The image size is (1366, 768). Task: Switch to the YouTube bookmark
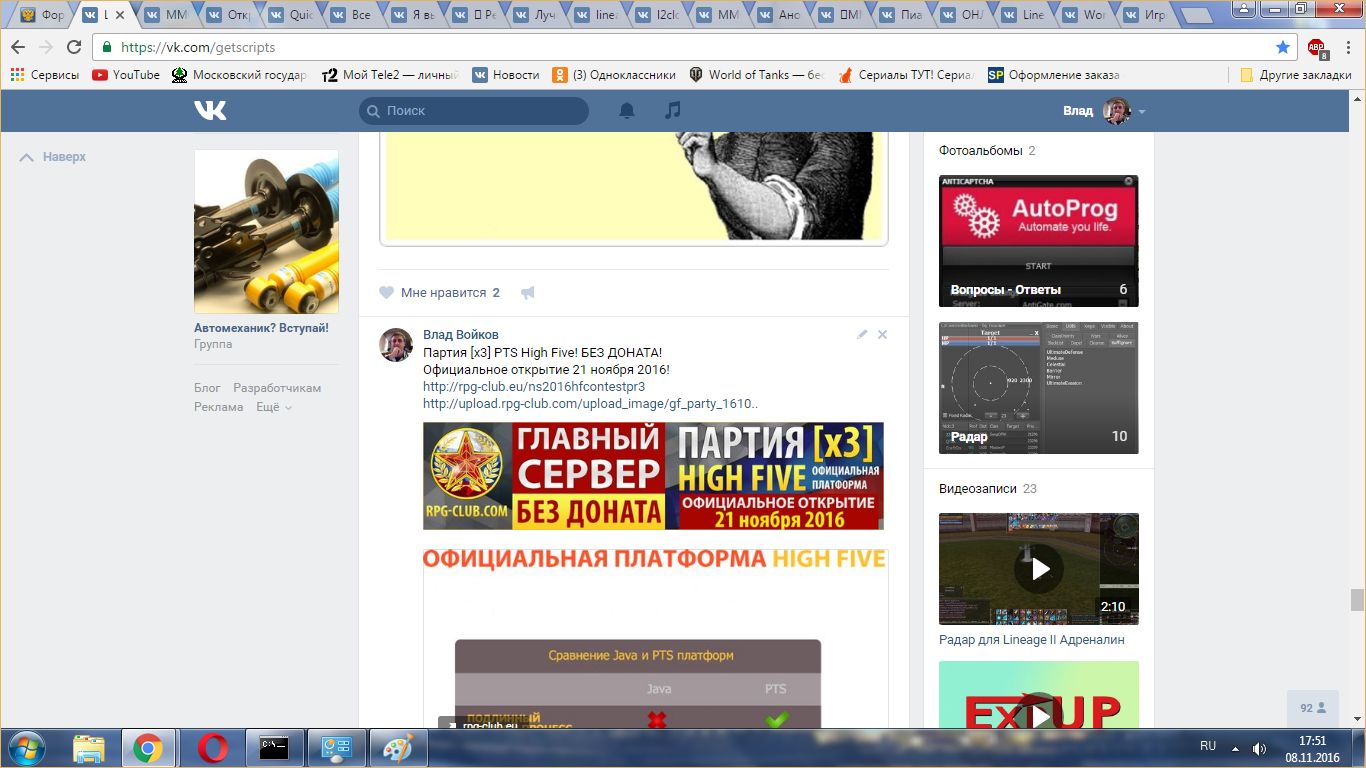[126, 75]
